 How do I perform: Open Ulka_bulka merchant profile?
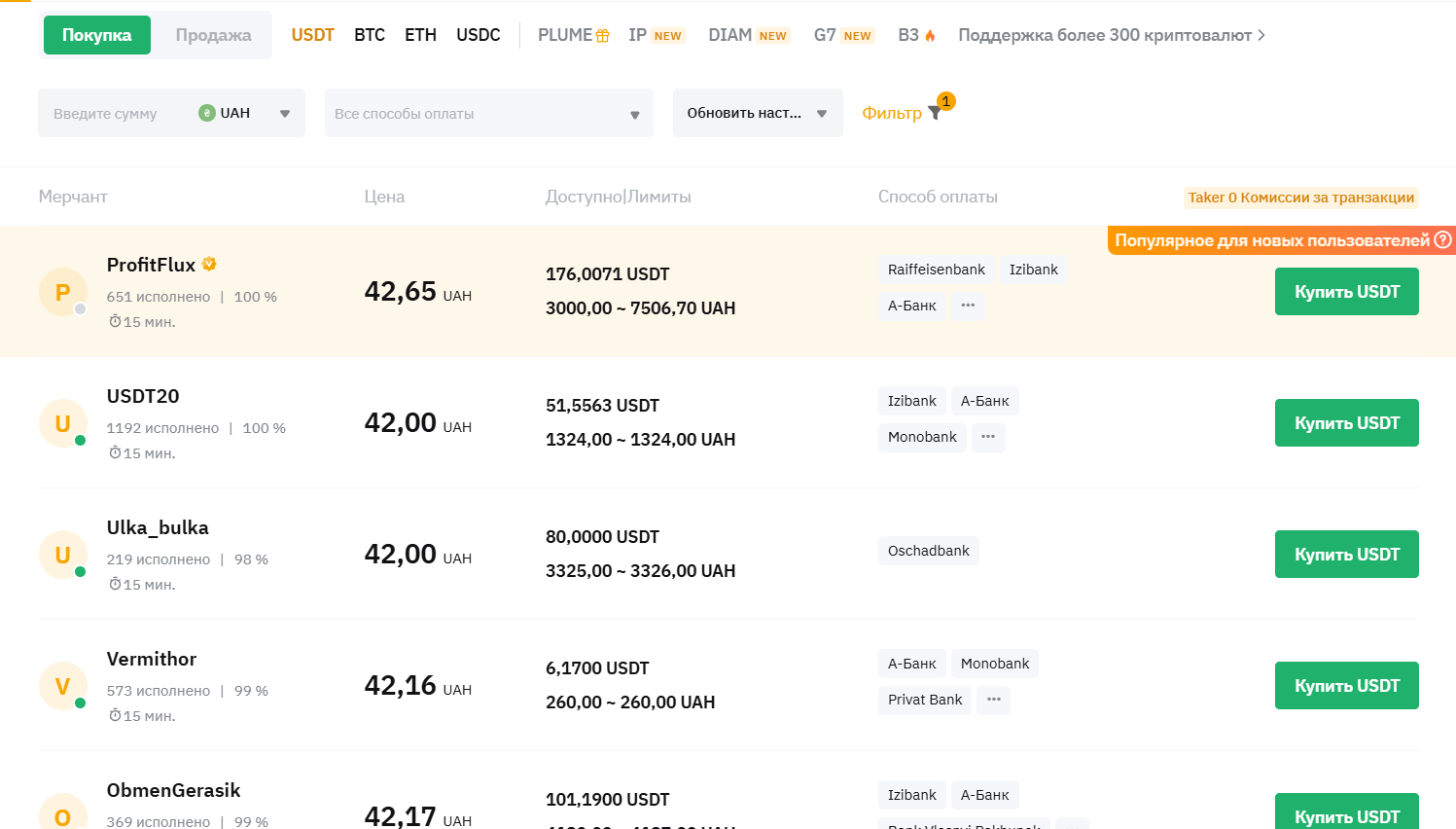(x=158, y=527)
